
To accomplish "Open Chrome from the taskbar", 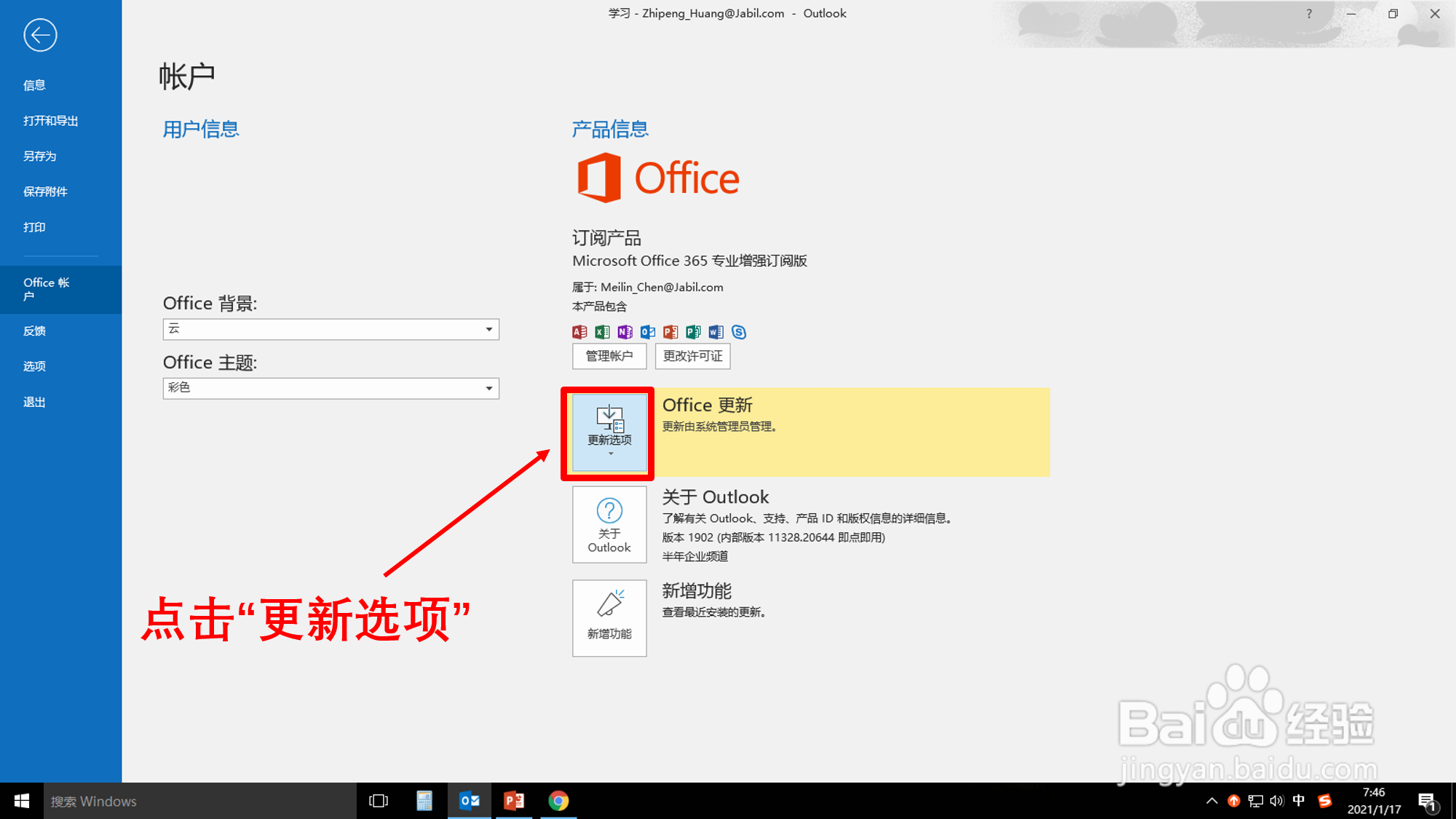I will (558, 801).
